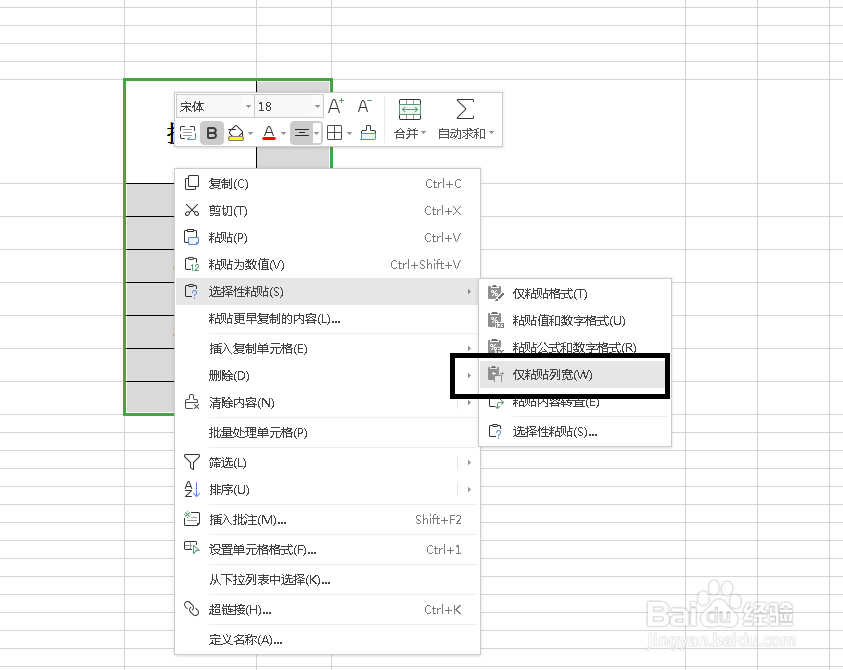Choose 仅粘贴列宽(W) in submenu
843x670 pixels.
(x=575, y=374)
